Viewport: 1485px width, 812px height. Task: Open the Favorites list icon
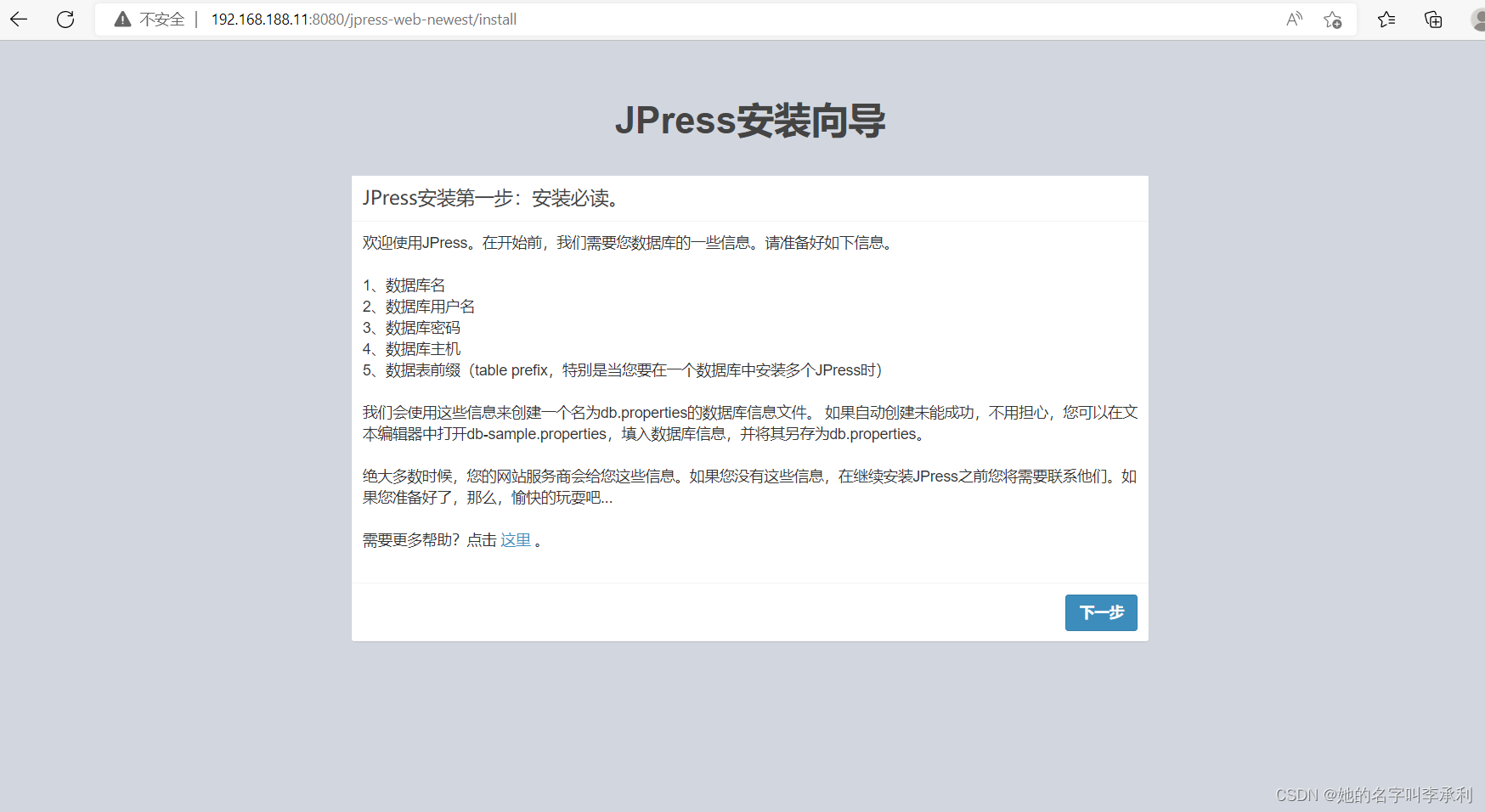[1386, 19]
